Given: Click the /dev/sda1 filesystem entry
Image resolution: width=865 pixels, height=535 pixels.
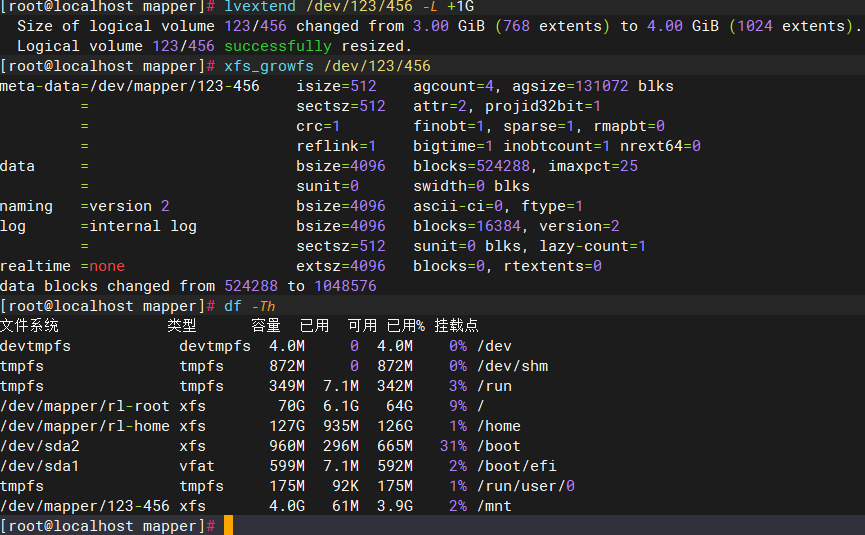Looking at the screenshot, I should point(40,466).
